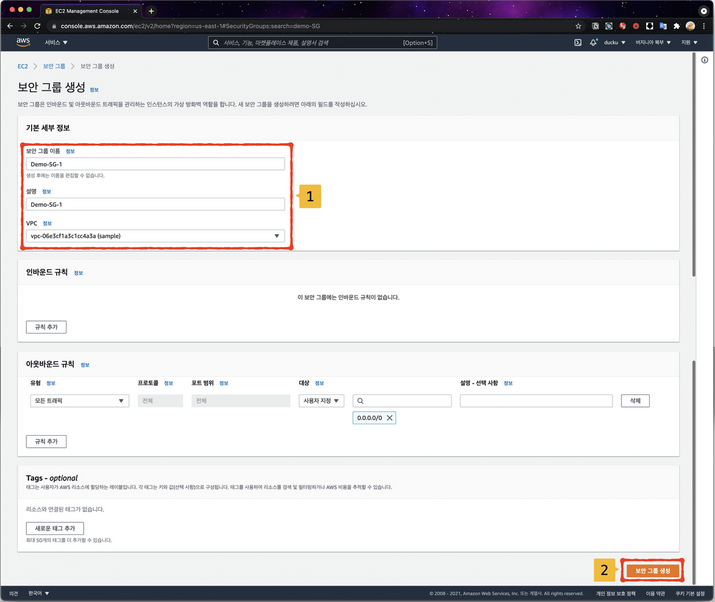
Task: Click 새로운 태그 추가 button
Action: (x=55, y=527)
